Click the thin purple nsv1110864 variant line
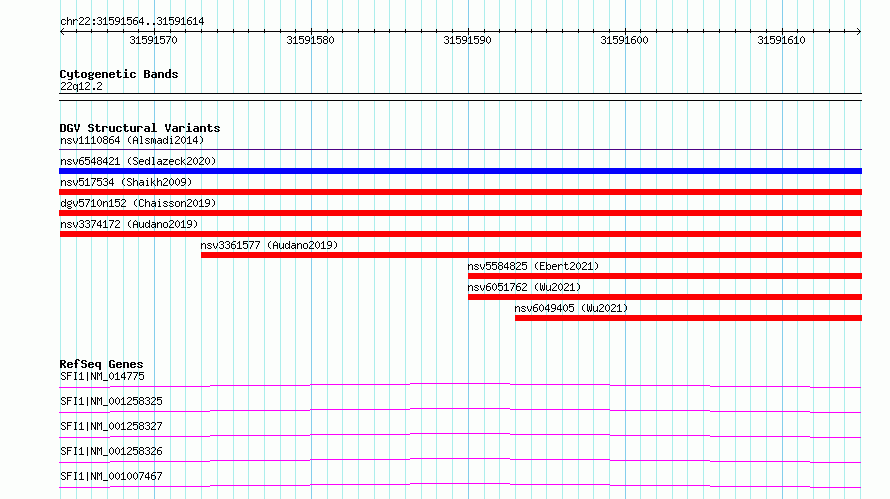 coord(460,150)
